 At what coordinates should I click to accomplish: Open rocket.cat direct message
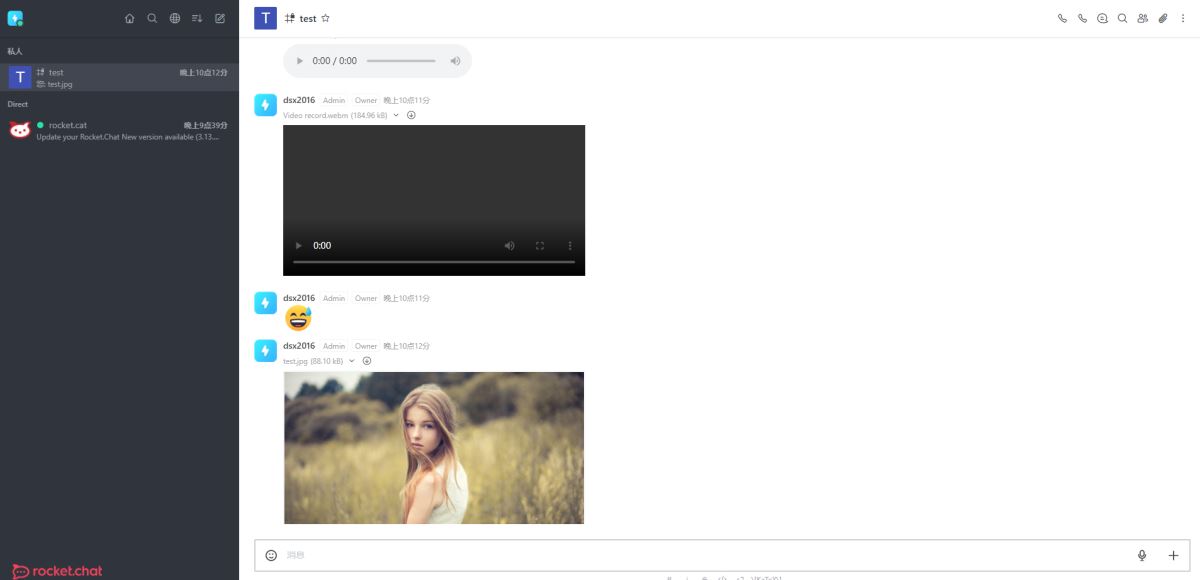[119, 131]
